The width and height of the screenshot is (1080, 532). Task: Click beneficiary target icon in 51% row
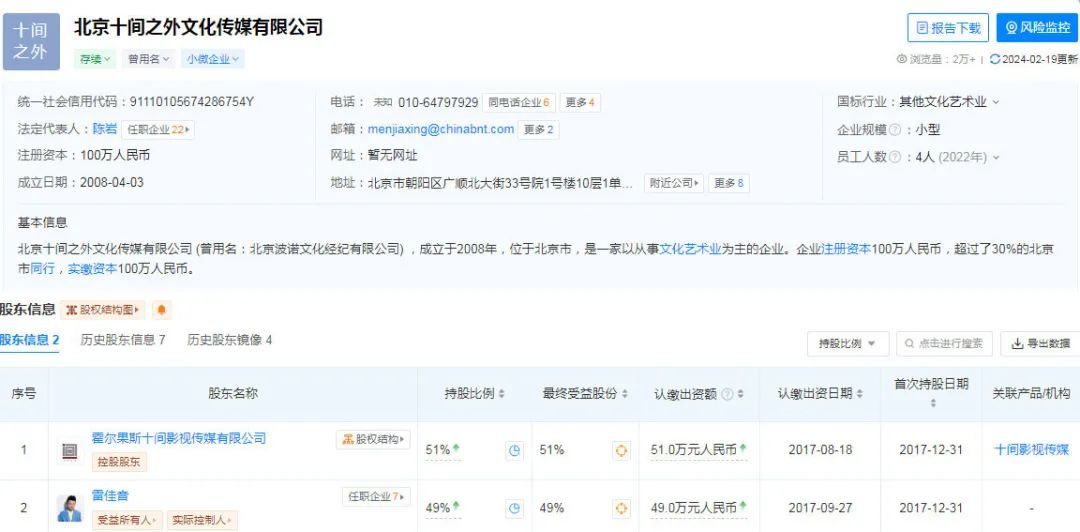621,451
